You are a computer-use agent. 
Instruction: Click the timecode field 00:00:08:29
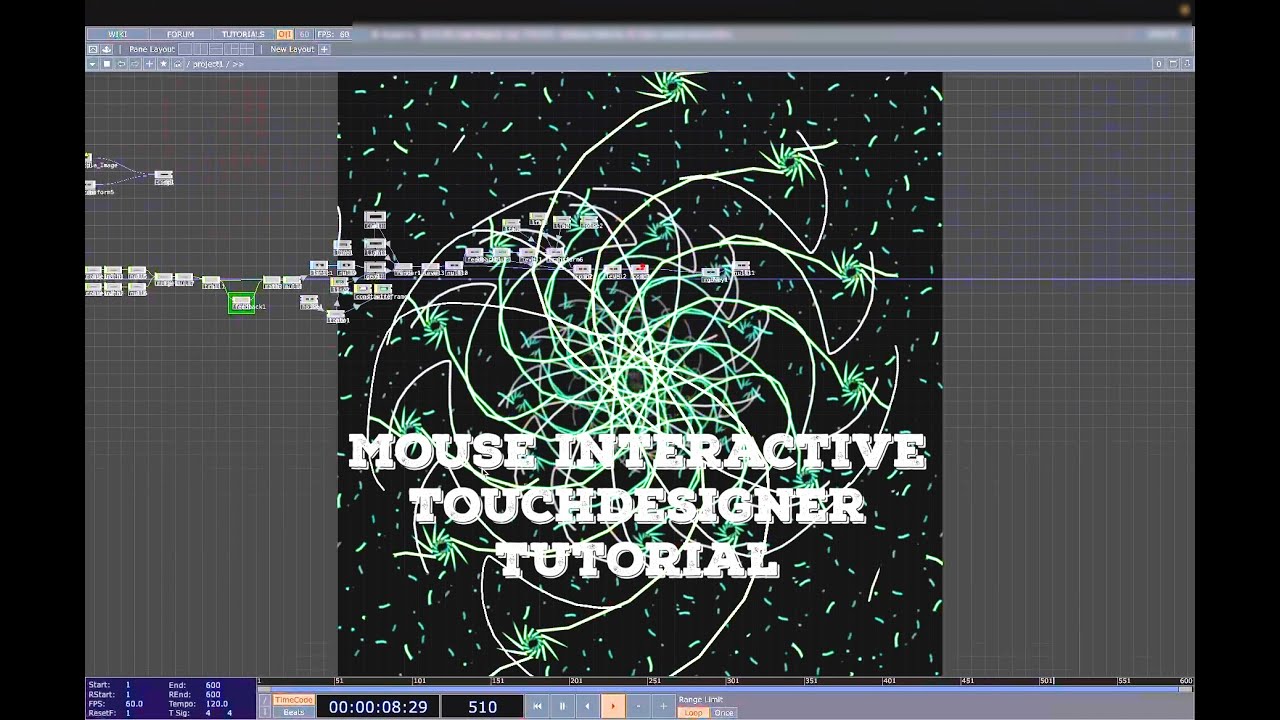(x=378, y=707)
